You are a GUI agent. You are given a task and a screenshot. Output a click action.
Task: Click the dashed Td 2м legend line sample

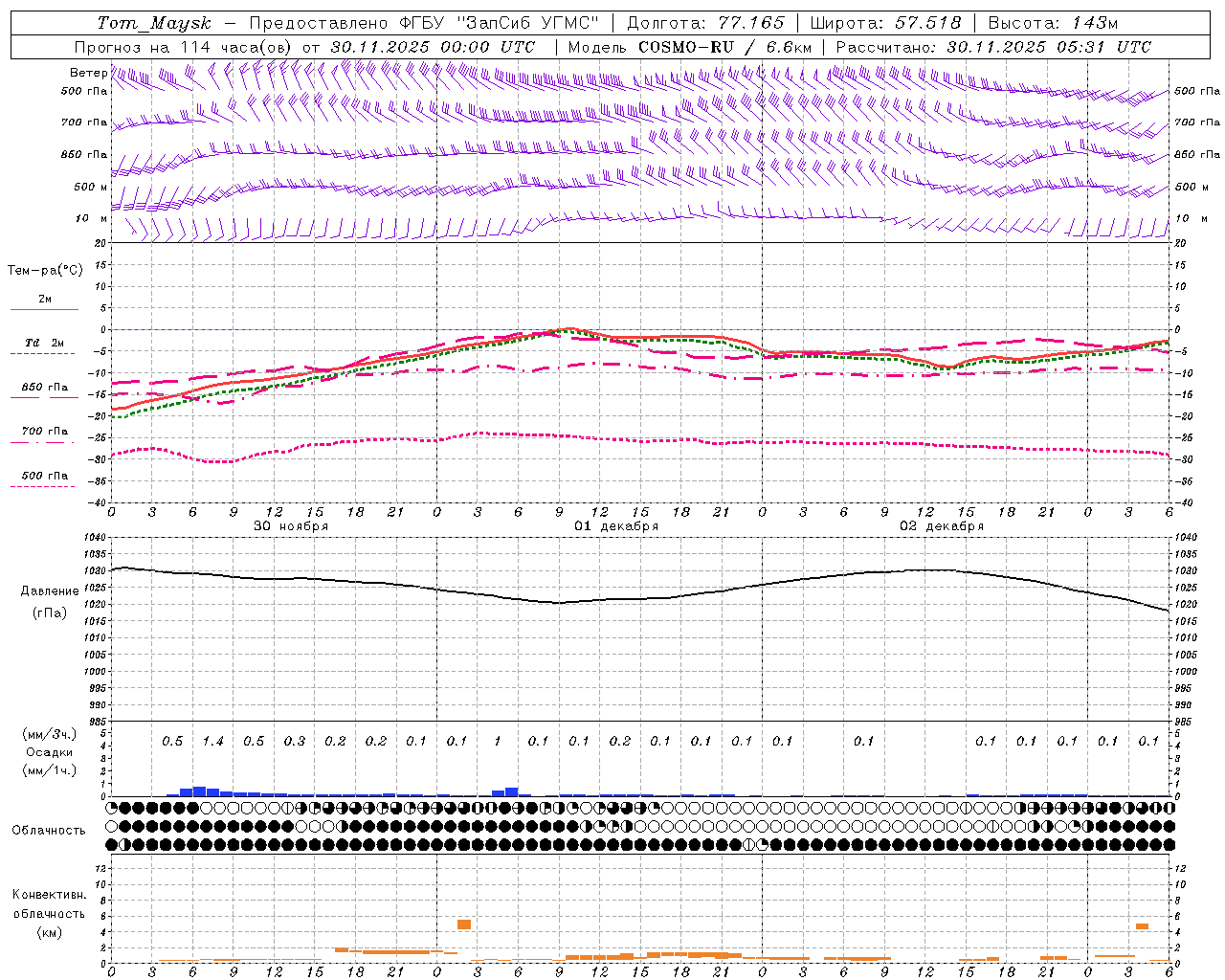click(44, 354)
